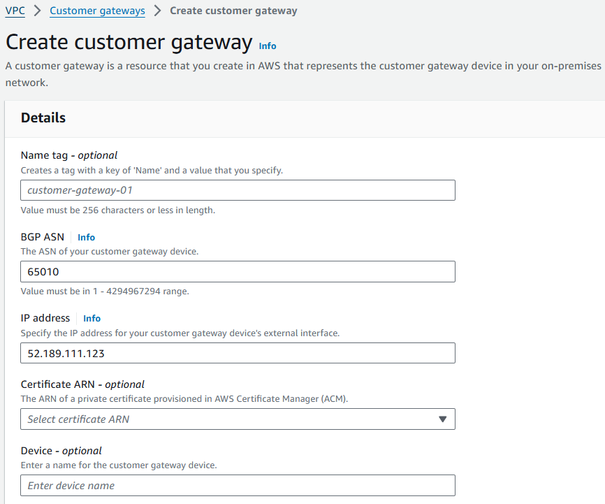
Task: Click the Certificate ARN dropdown arrow icon
Action: (x=443, y=419)
